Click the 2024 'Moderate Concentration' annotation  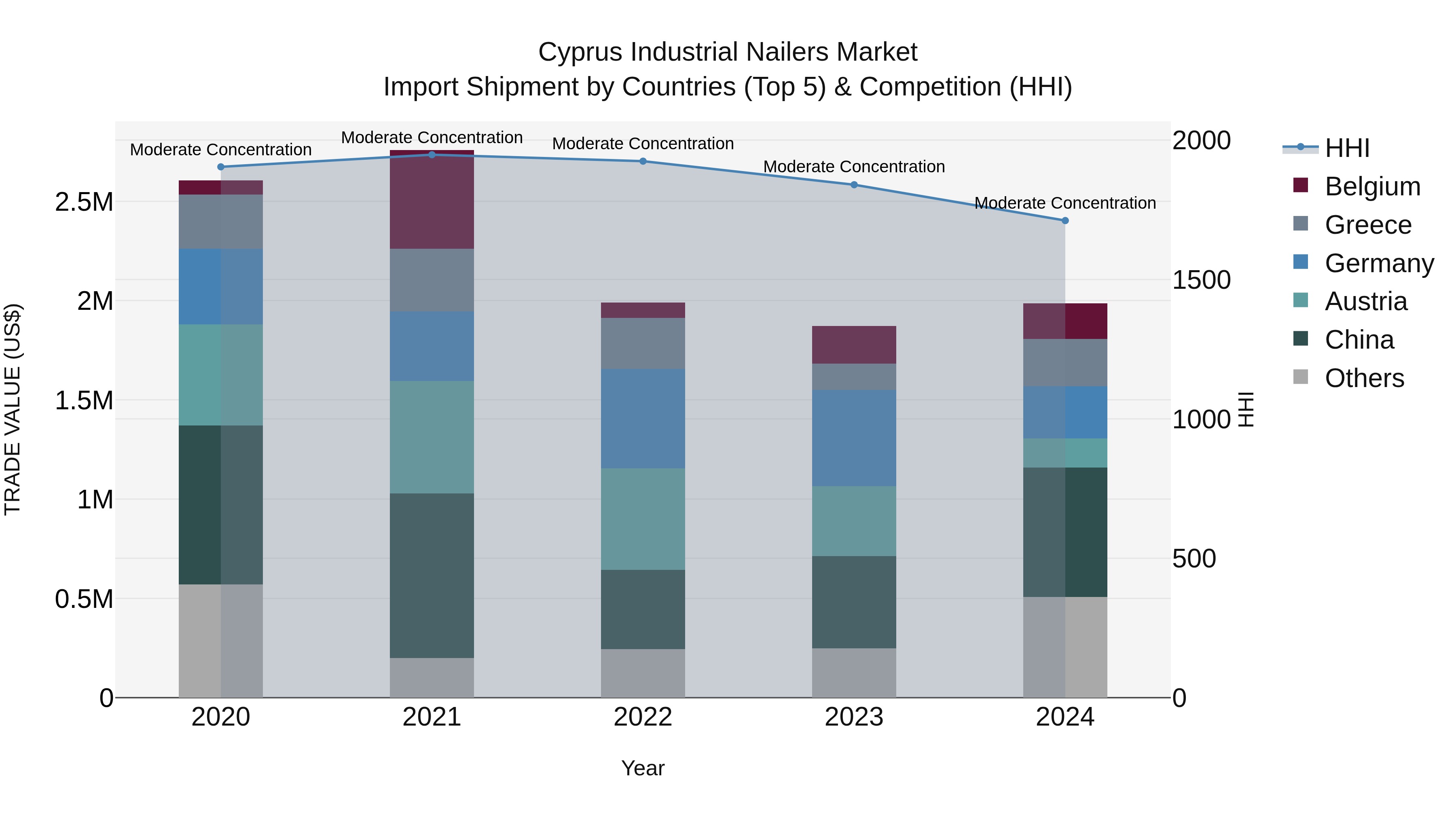pos(1065,203)
